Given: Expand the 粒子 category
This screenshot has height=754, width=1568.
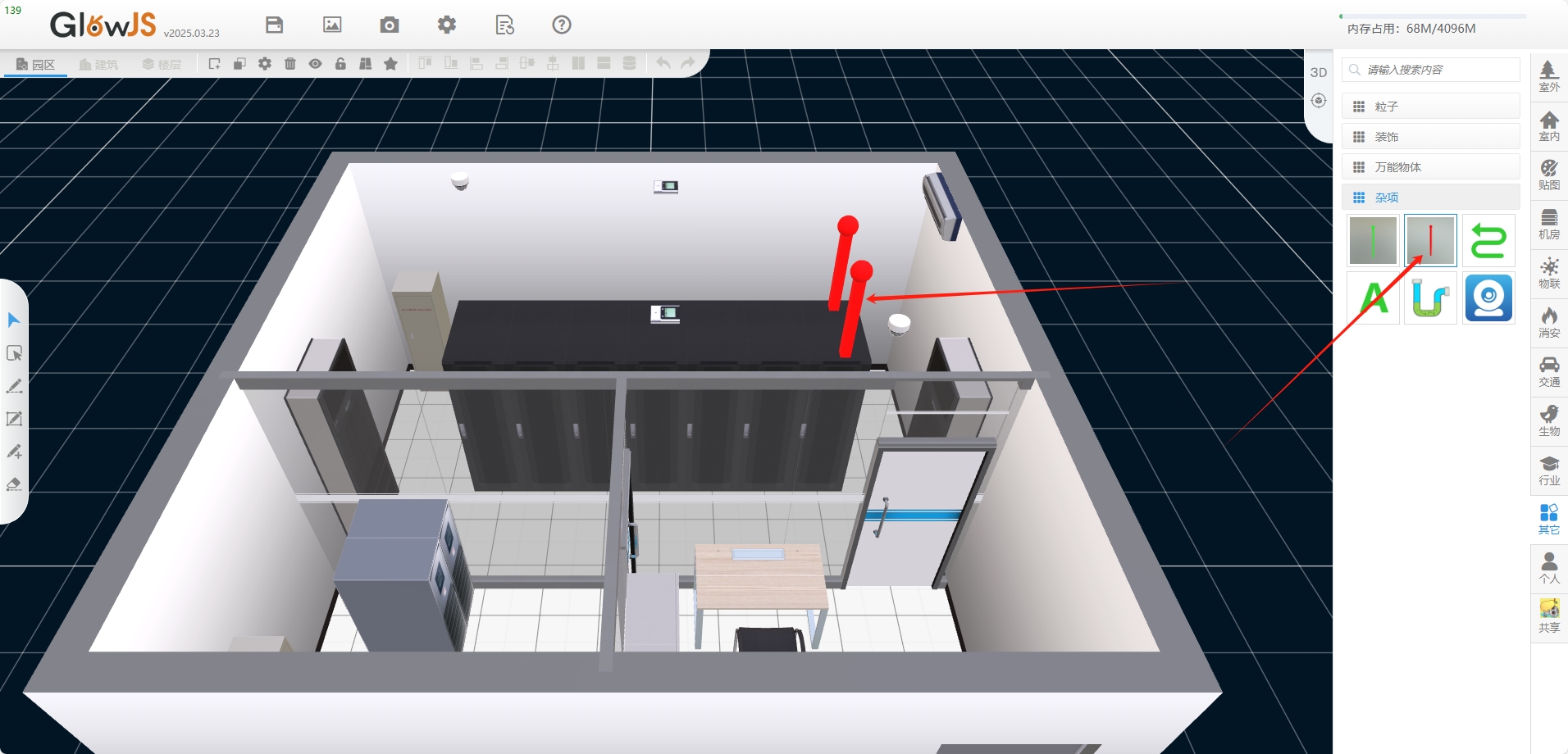Looking at the screenshot, I should (x=1431, y=107).
